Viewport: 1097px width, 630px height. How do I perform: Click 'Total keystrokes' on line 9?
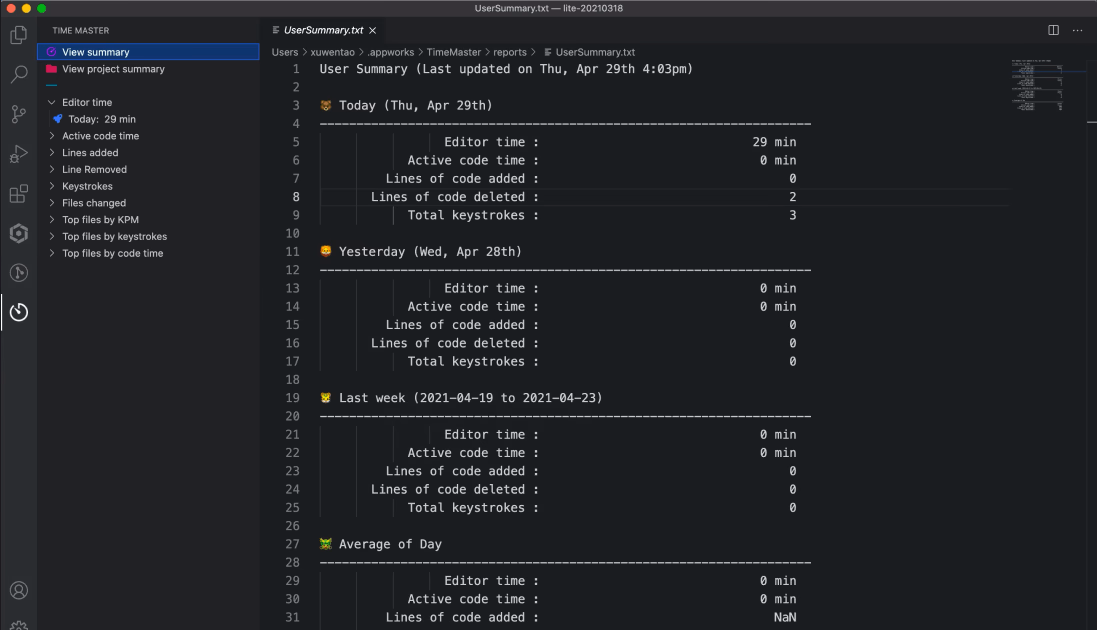point(466,215)
